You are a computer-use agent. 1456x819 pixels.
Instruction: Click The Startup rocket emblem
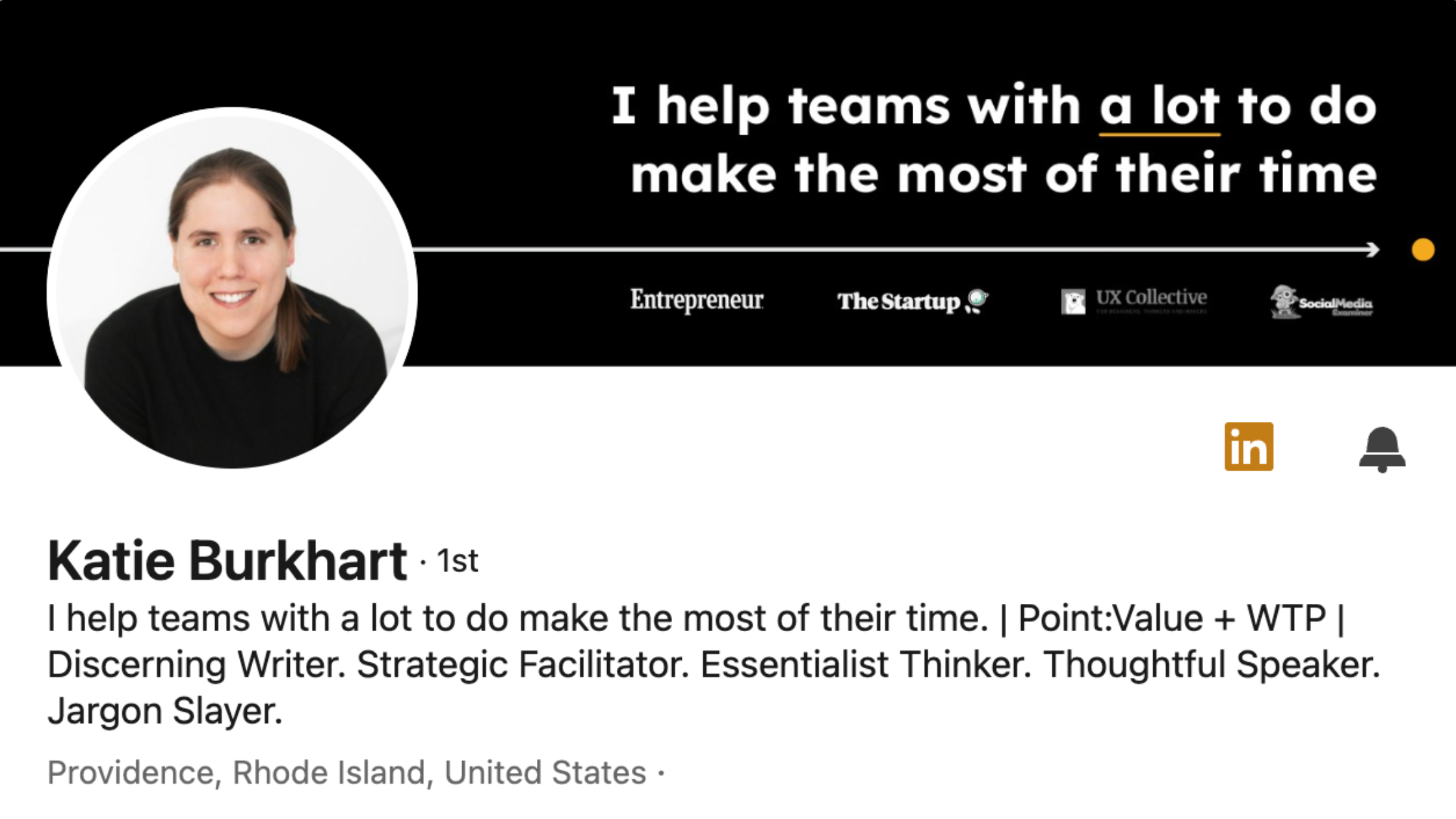point(977,301)
